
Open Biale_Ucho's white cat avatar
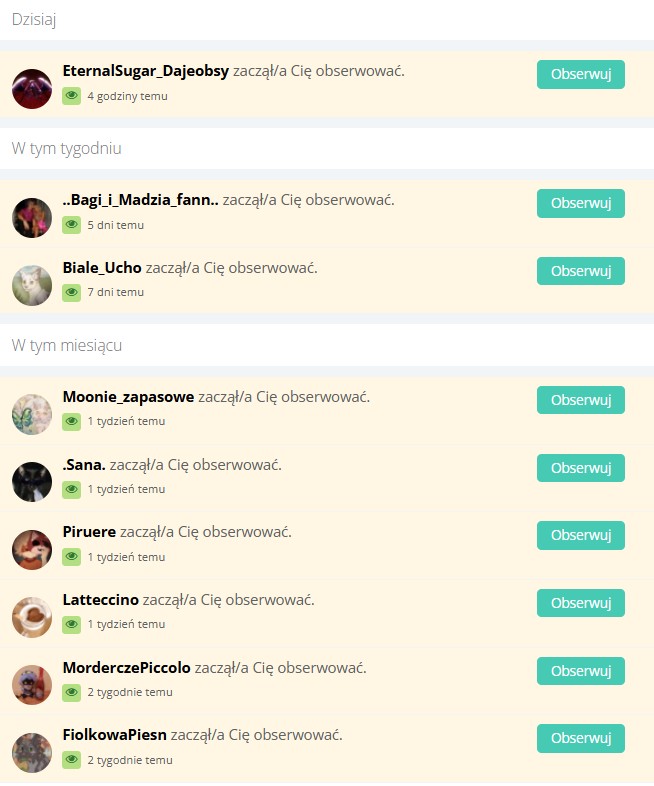coord(32,285)
